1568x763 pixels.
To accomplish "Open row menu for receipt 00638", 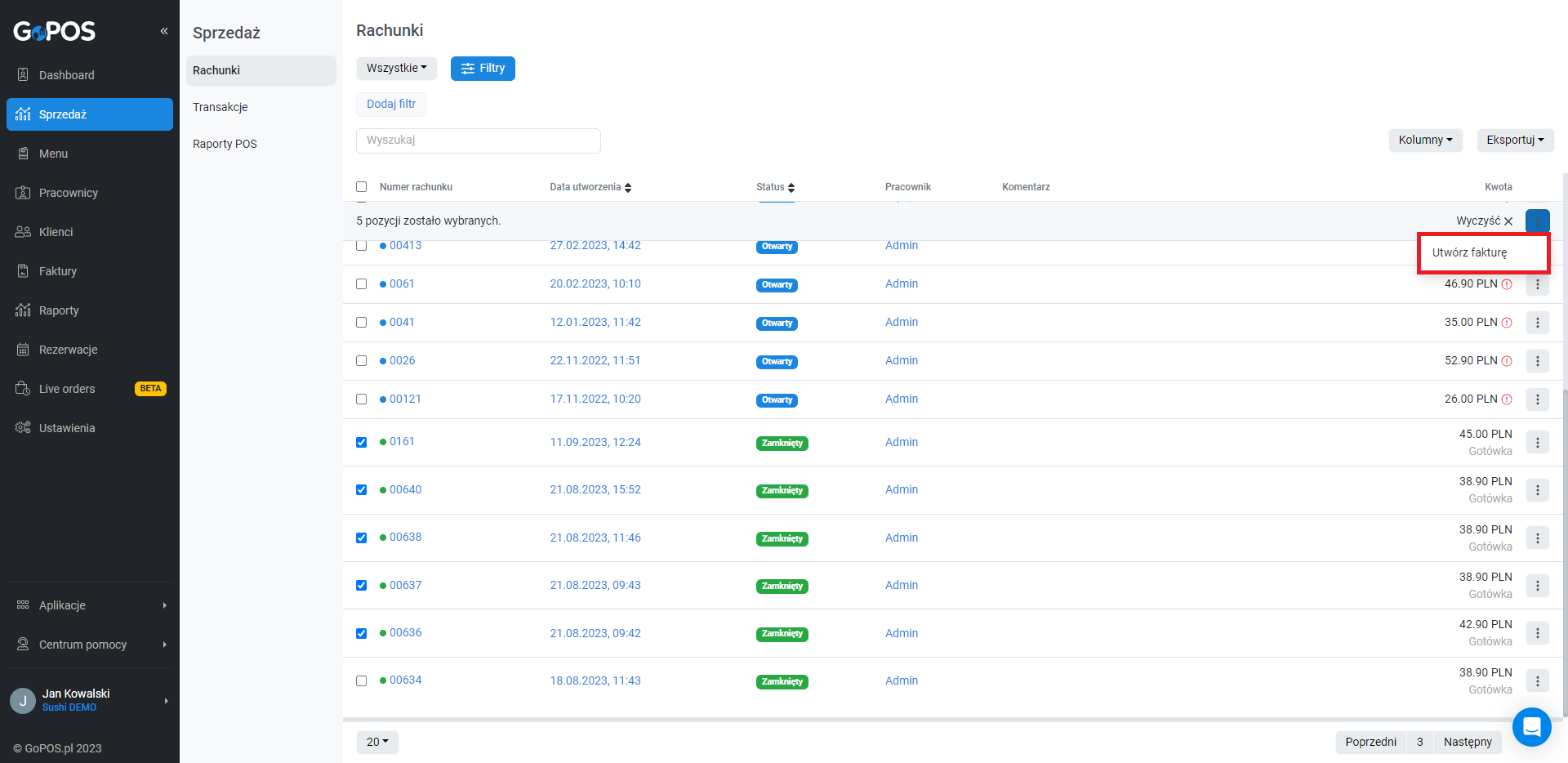I will [x=1538, y=538].
